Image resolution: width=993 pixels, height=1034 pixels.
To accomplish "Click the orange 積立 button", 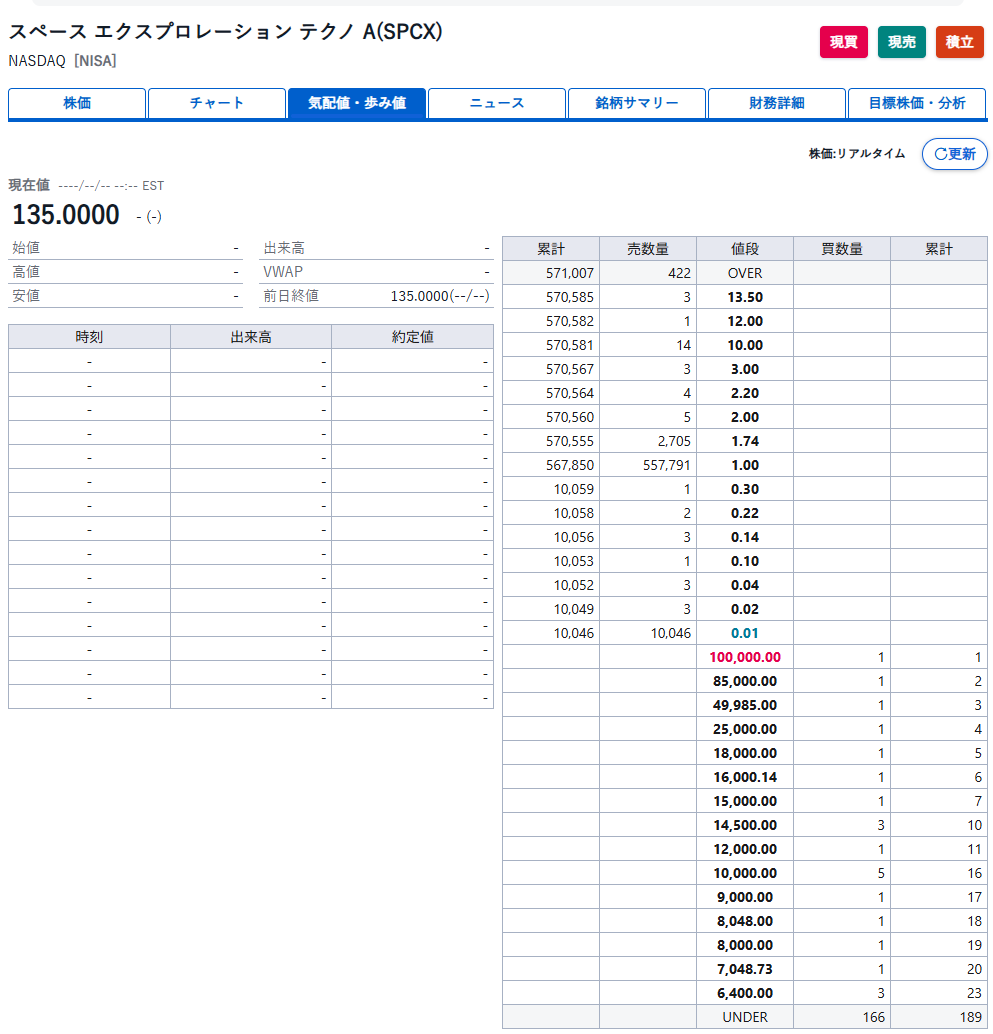I will pyautogui.click(x=959, y=42).
